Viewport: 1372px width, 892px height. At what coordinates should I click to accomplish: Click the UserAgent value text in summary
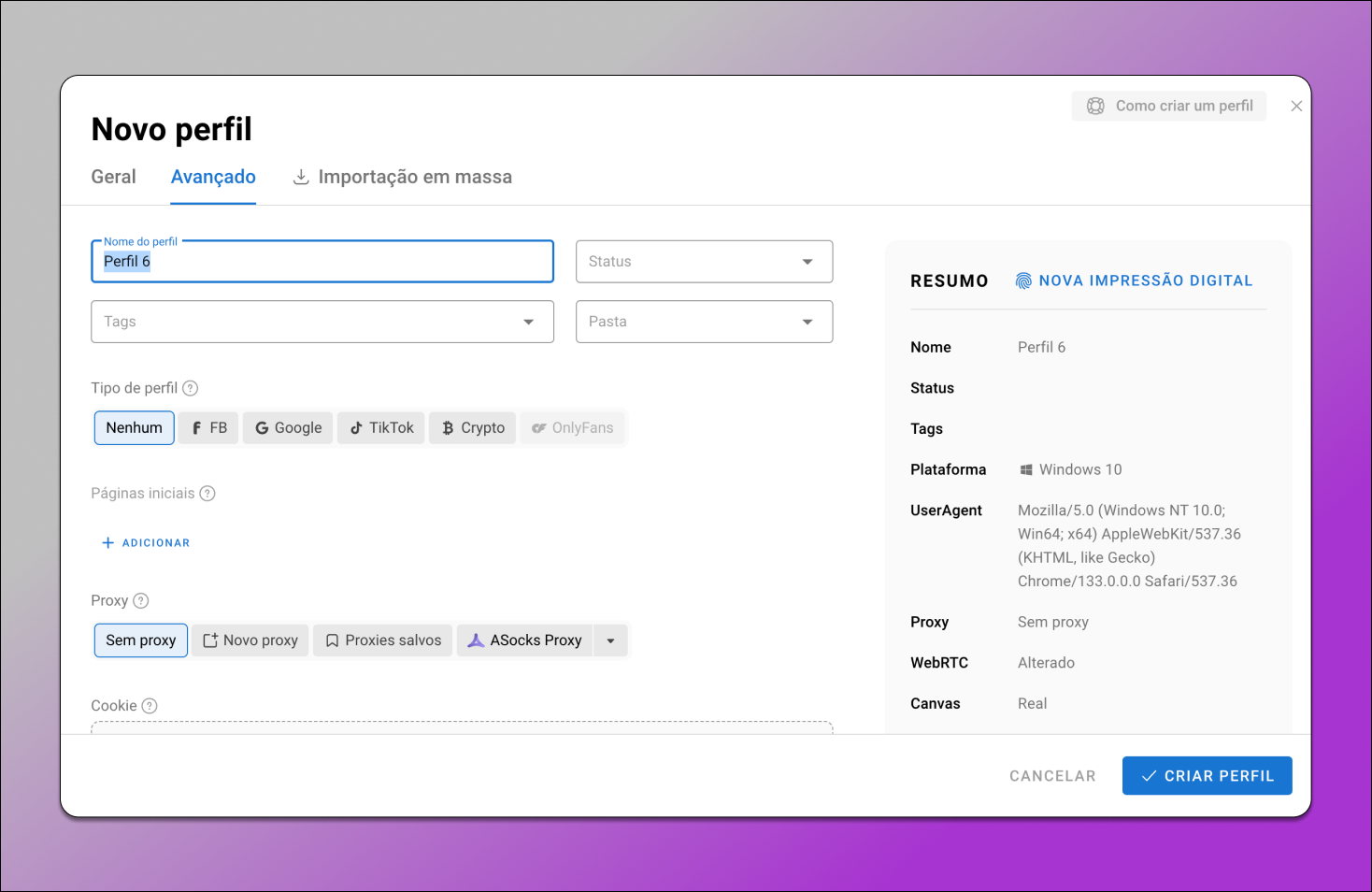tap(1129, 546)
